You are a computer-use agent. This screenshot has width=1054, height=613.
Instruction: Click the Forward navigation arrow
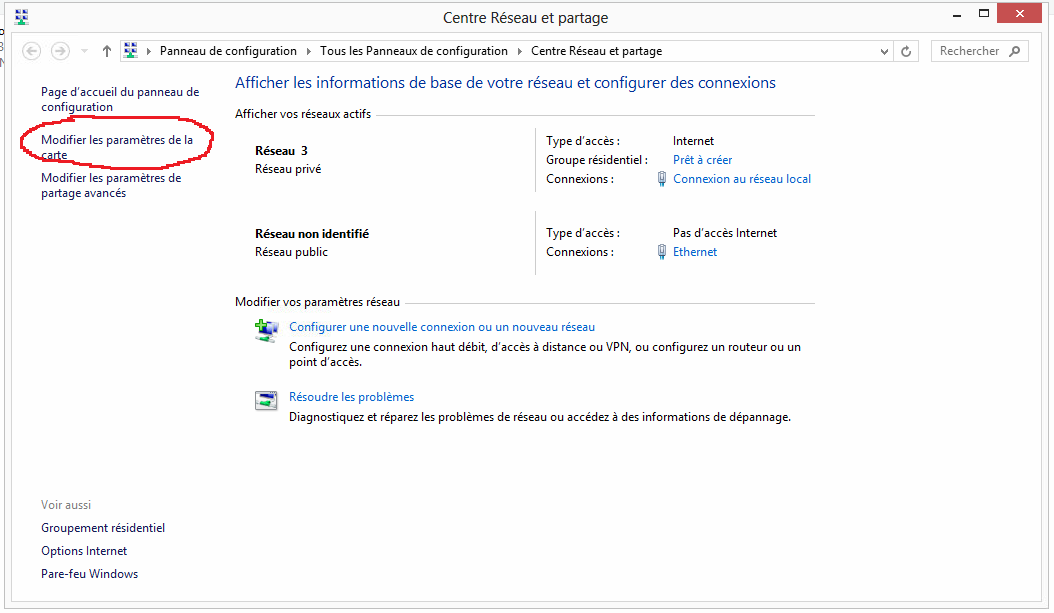click(x=60, y=51)
